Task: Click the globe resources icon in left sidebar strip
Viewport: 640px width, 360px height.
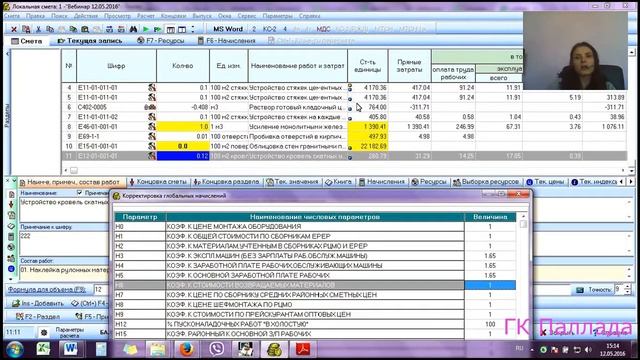Action: tap(11, 247)
